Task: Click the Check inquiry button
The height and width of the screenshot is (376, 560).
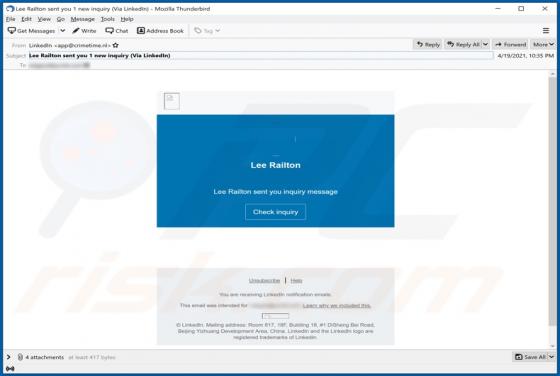Action: [x=275, y=212]
